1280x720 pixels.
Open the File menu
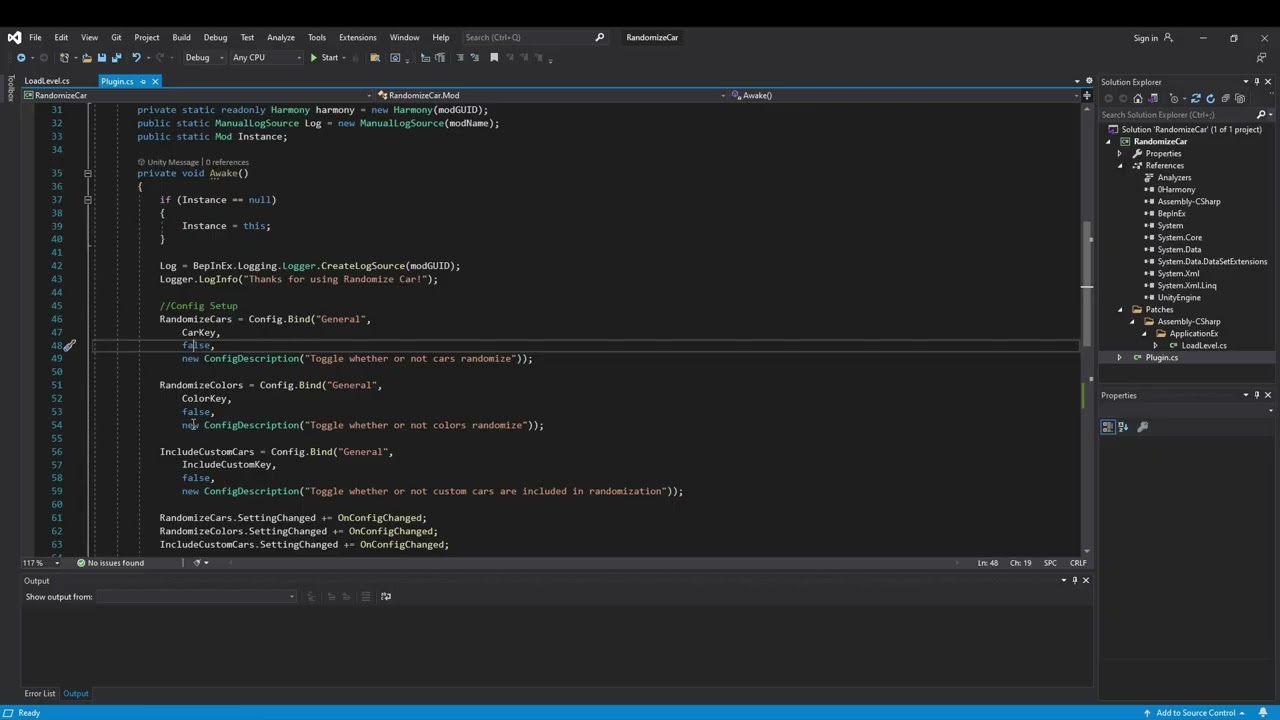(x=35, y=37)
